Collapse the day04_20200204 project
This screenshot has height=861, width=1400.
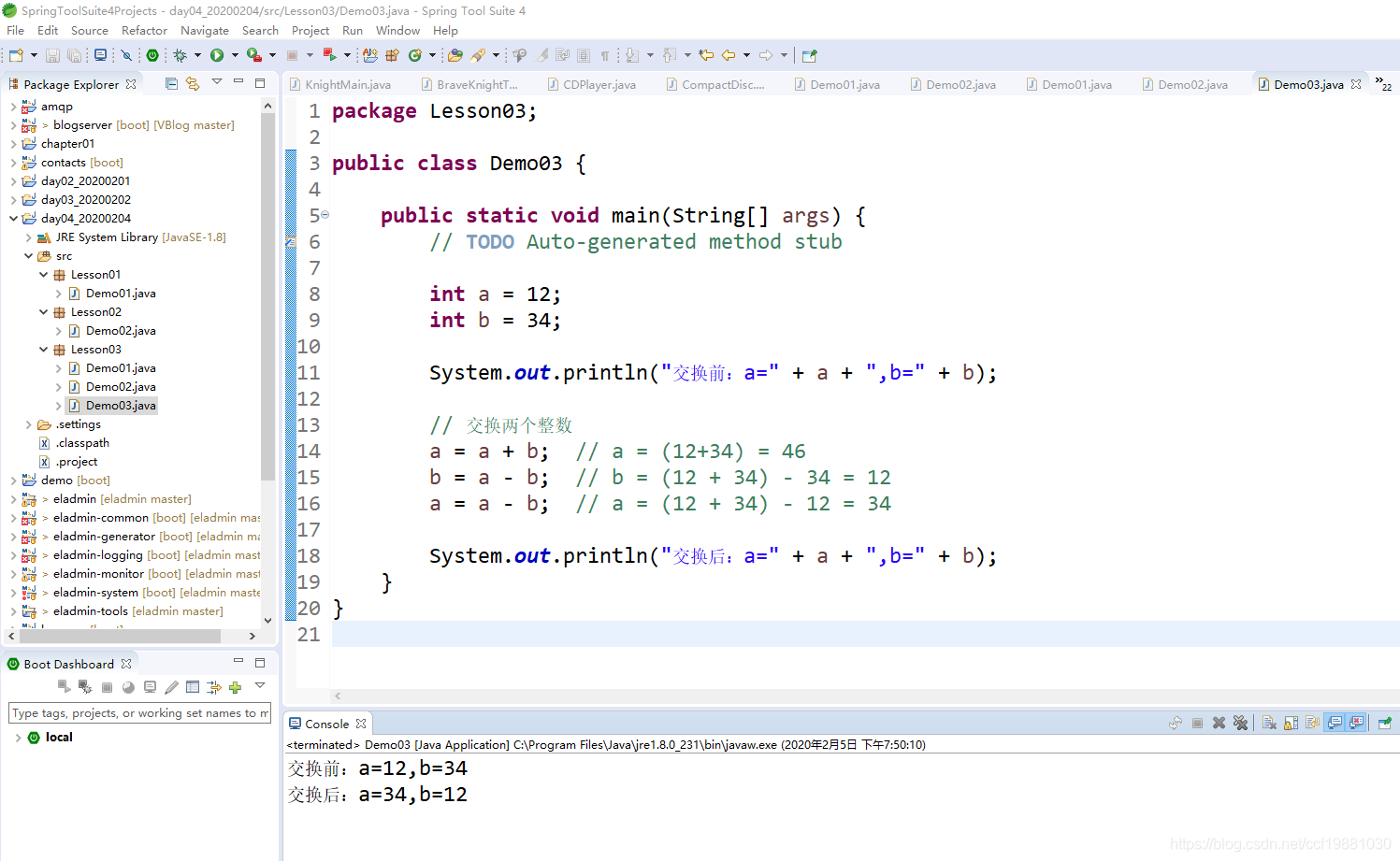pos(13,219)
